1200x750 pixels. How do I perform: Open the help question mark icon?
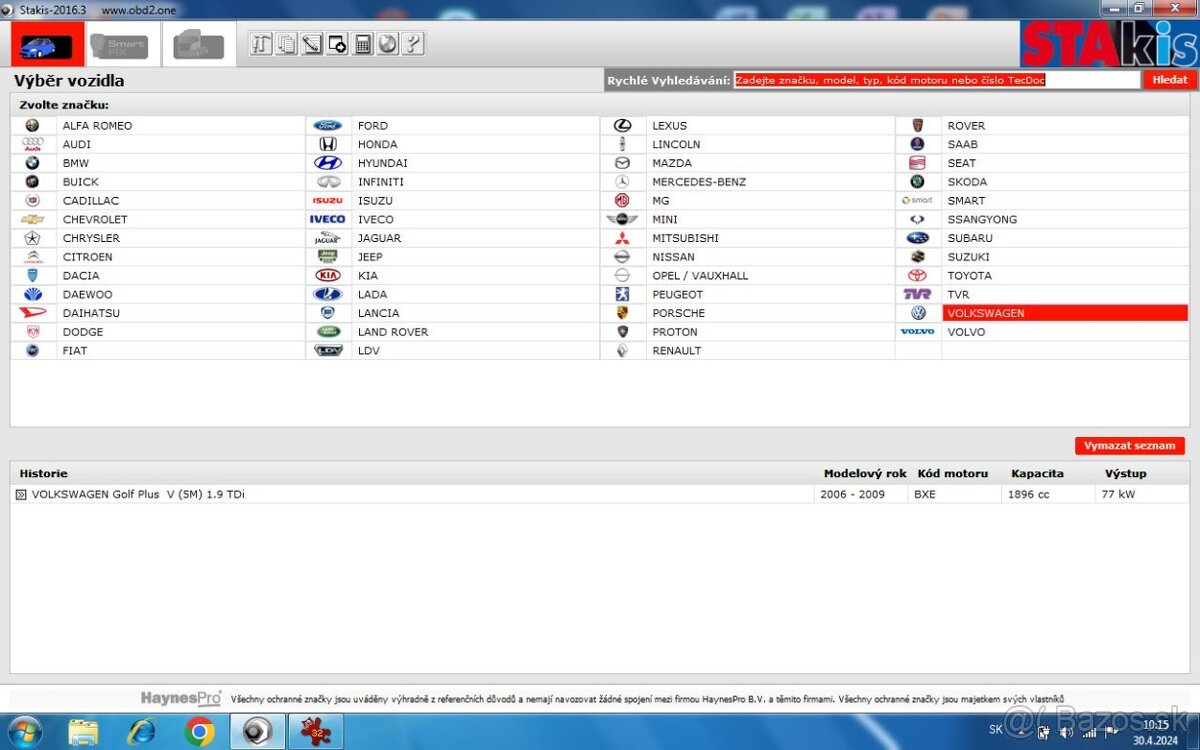(x=412, y=44)
